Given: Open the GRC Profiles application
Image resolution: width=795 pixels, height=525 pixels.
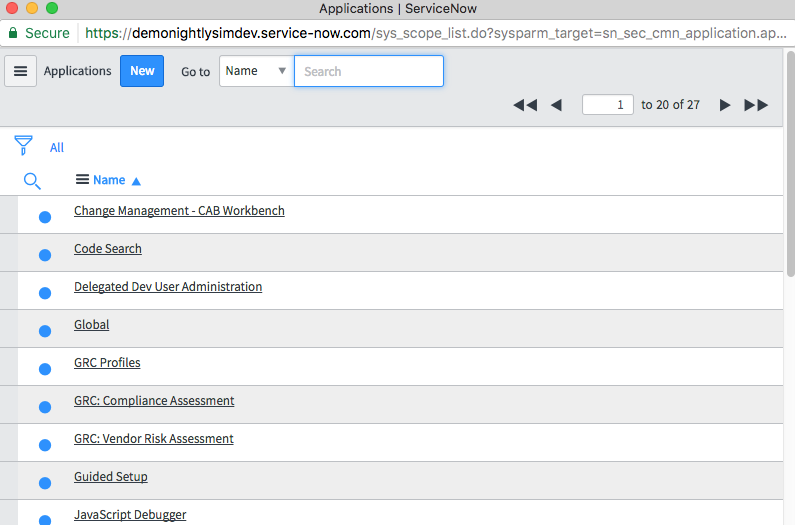Looking at the screenshot, I should pyautogui.click(x=107, y=363).
